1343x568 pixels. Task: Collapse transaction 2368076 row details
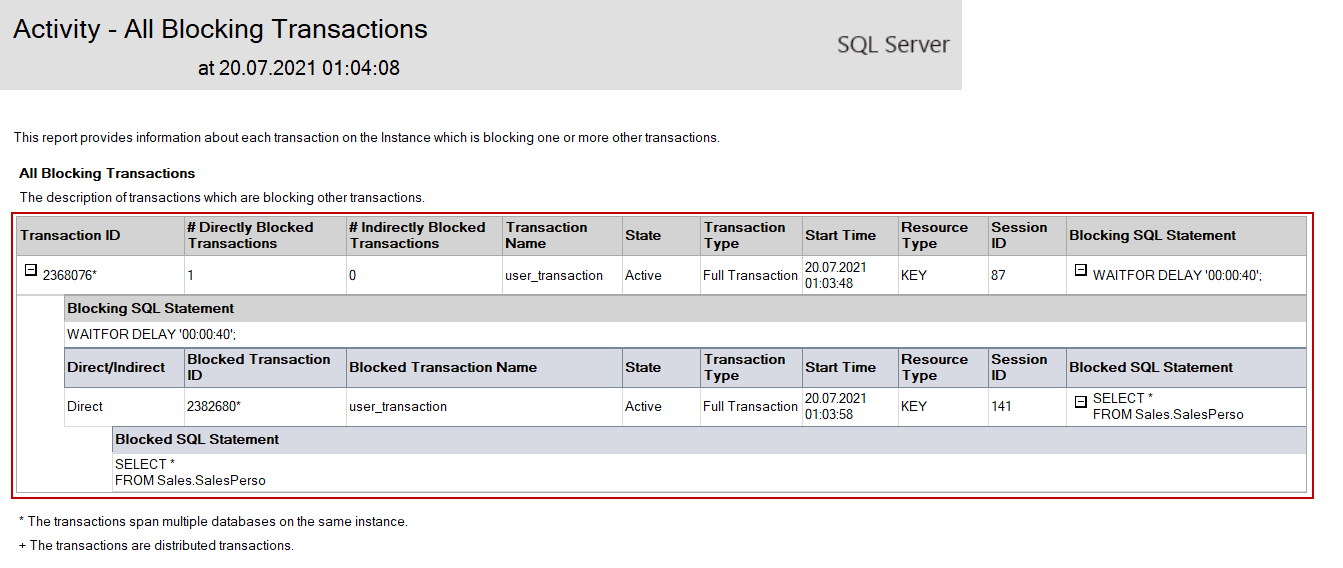click(x=31, y=271)
